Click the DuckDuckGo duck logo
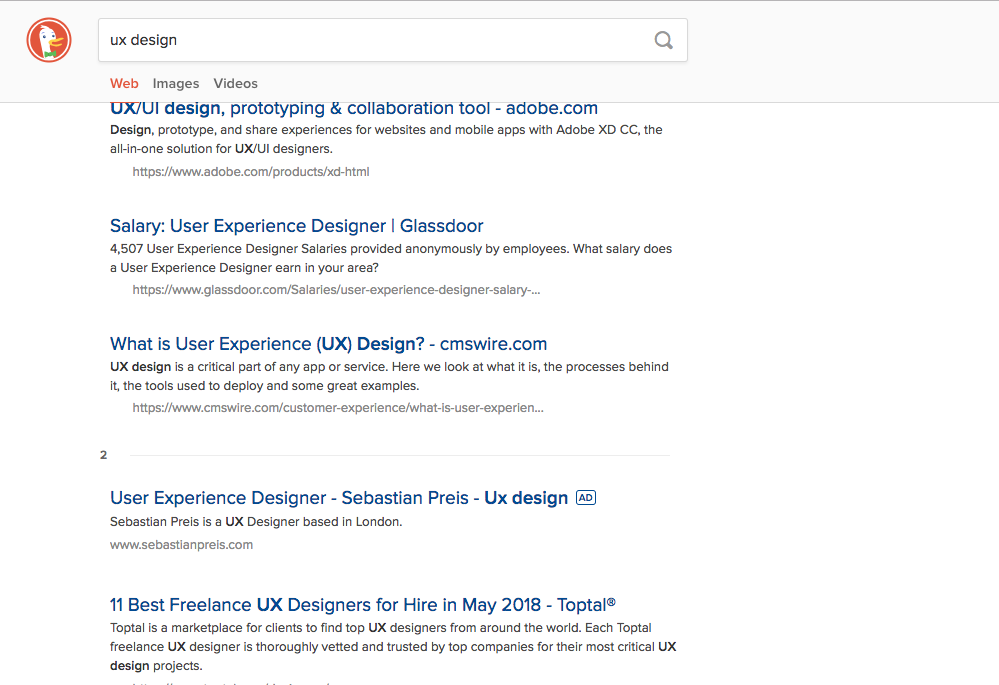 [x=48, y=40]
